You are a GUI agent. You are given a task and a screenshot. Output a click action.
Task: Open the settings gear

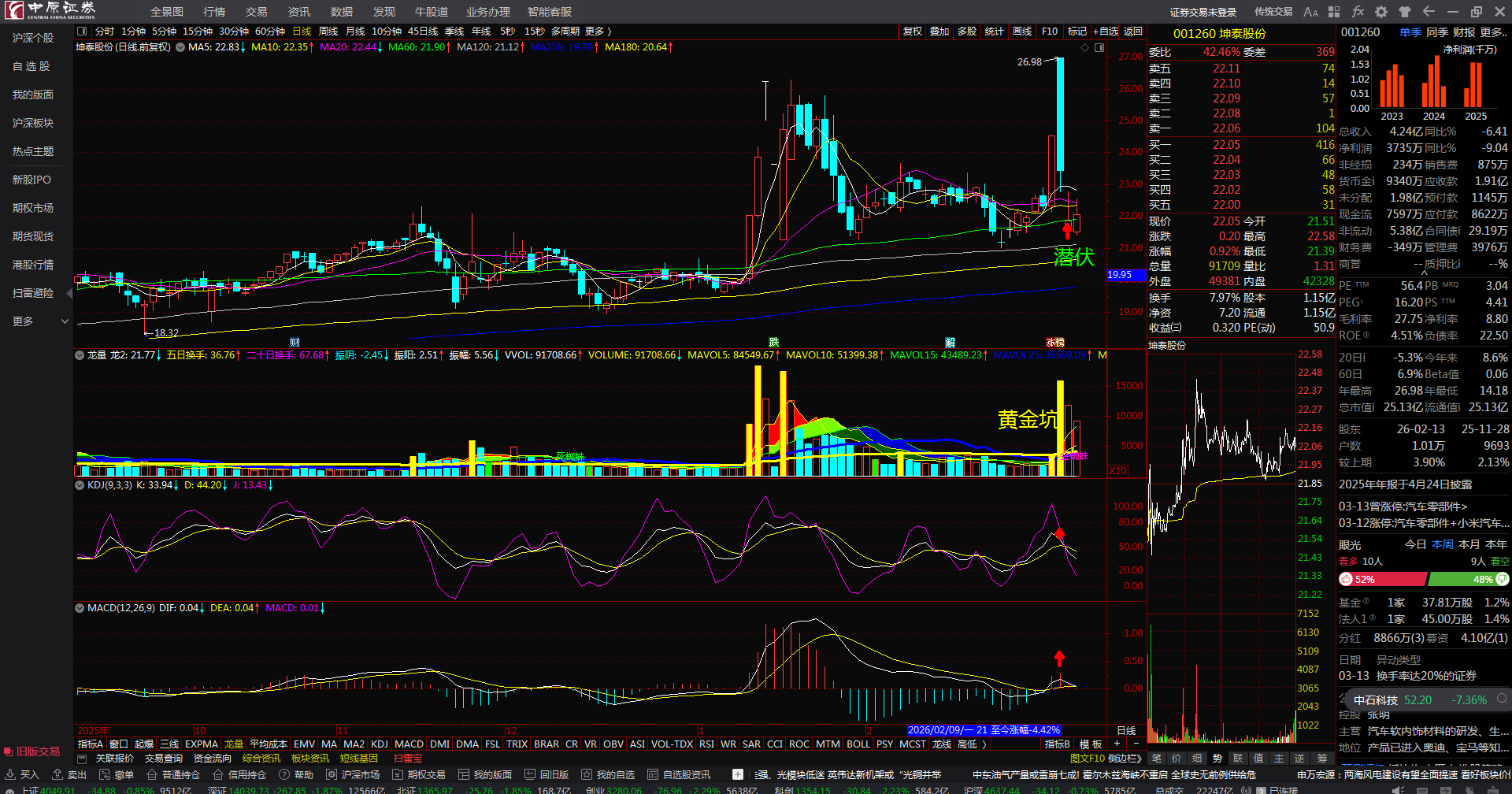[1381, 12]
